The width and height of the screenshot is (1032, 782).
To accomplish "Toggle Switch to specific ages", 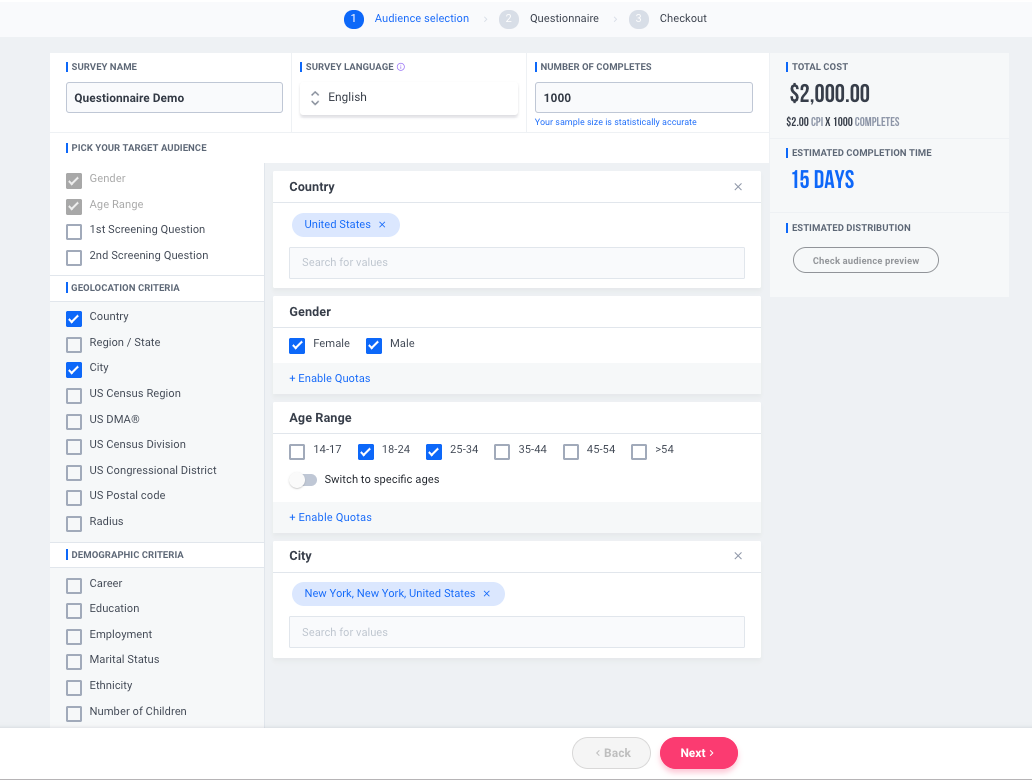I will point(303,480).
